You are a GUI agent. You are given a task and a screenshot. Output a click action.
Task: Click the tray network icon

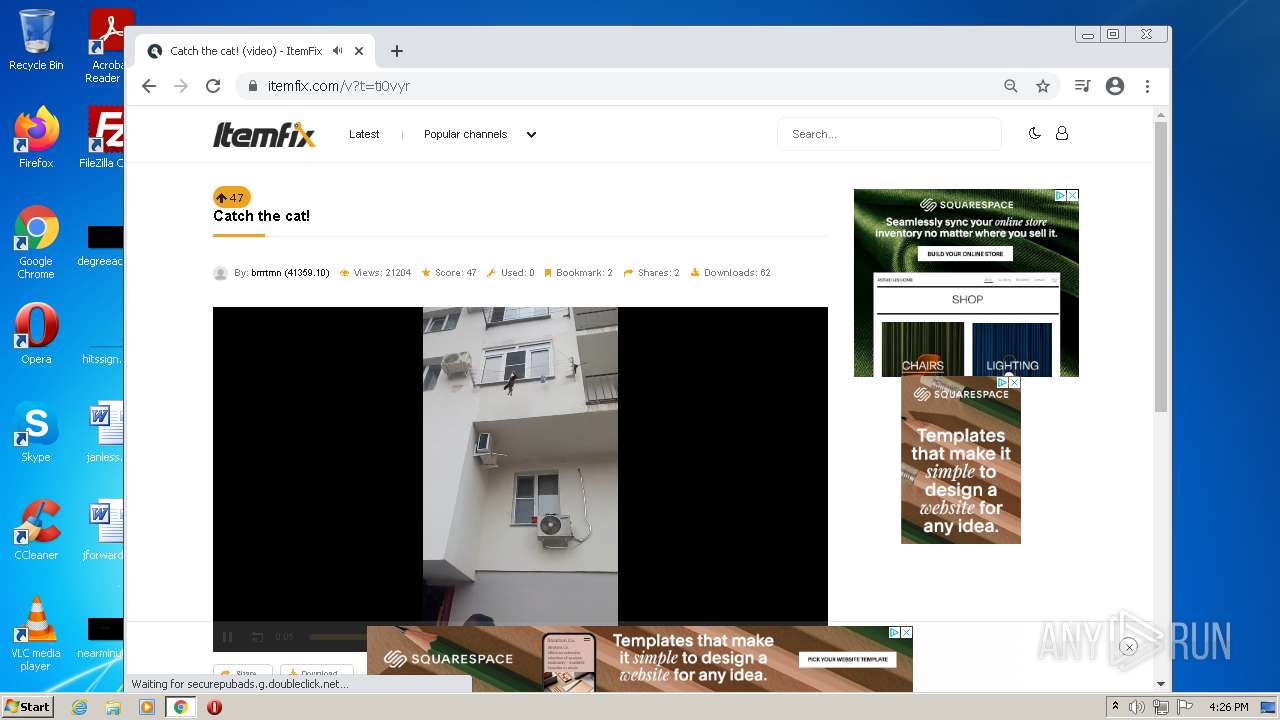1161,707
